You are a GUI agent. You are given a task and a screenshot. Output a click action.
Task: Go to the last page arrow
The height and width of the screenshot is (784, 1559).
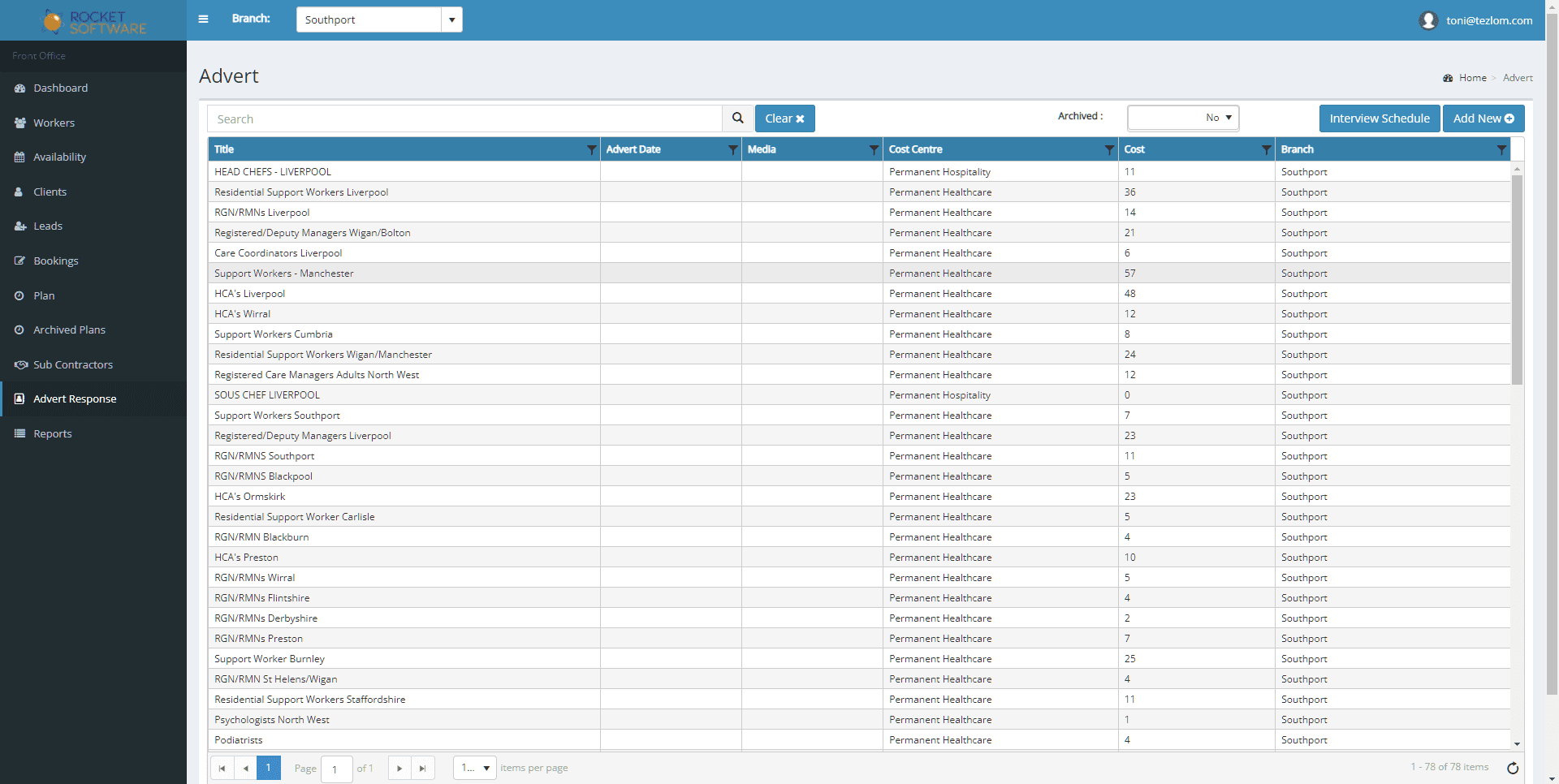click(x=422, y=768)
